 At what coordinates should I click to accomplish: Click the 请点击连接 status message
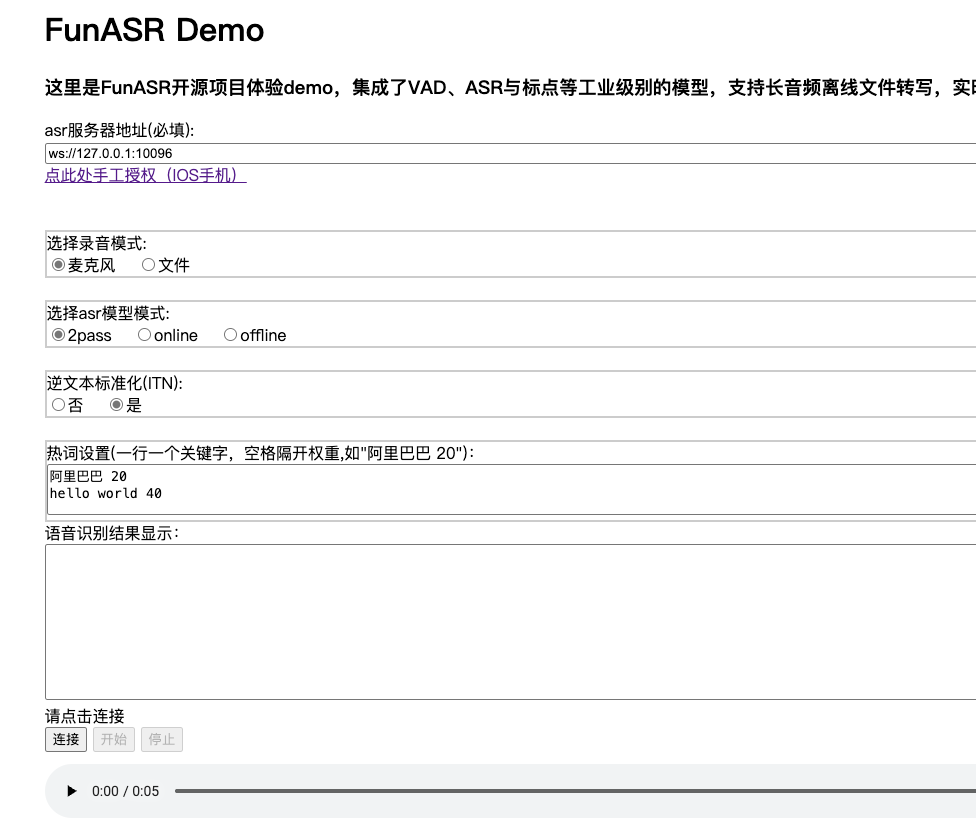pos(85,716)
